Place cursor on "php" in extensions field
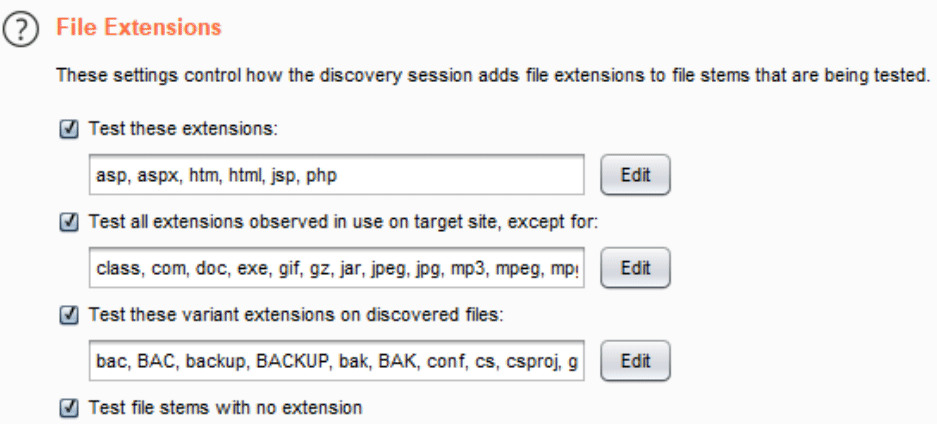Viewport: 937px width, 424px height. coord(321,177)
